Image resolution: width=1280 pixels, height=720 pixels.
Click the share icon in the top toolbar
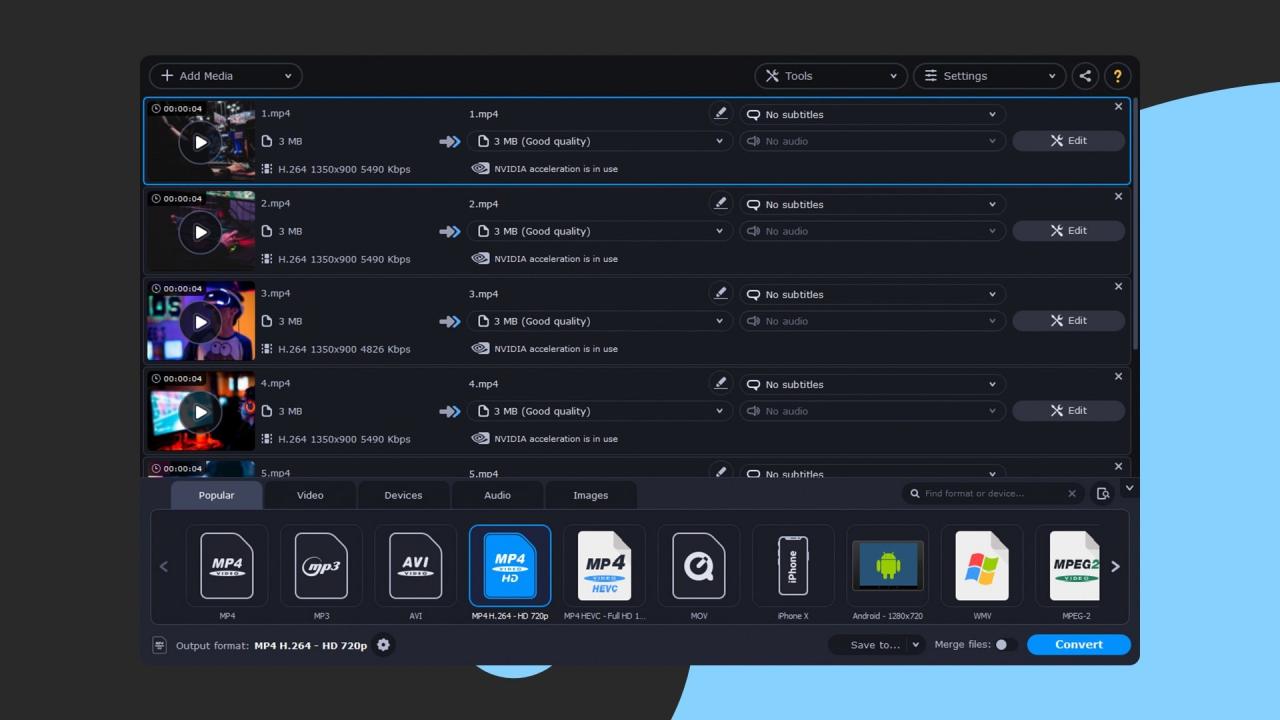pyautogui.click(x=1085, y=76)
